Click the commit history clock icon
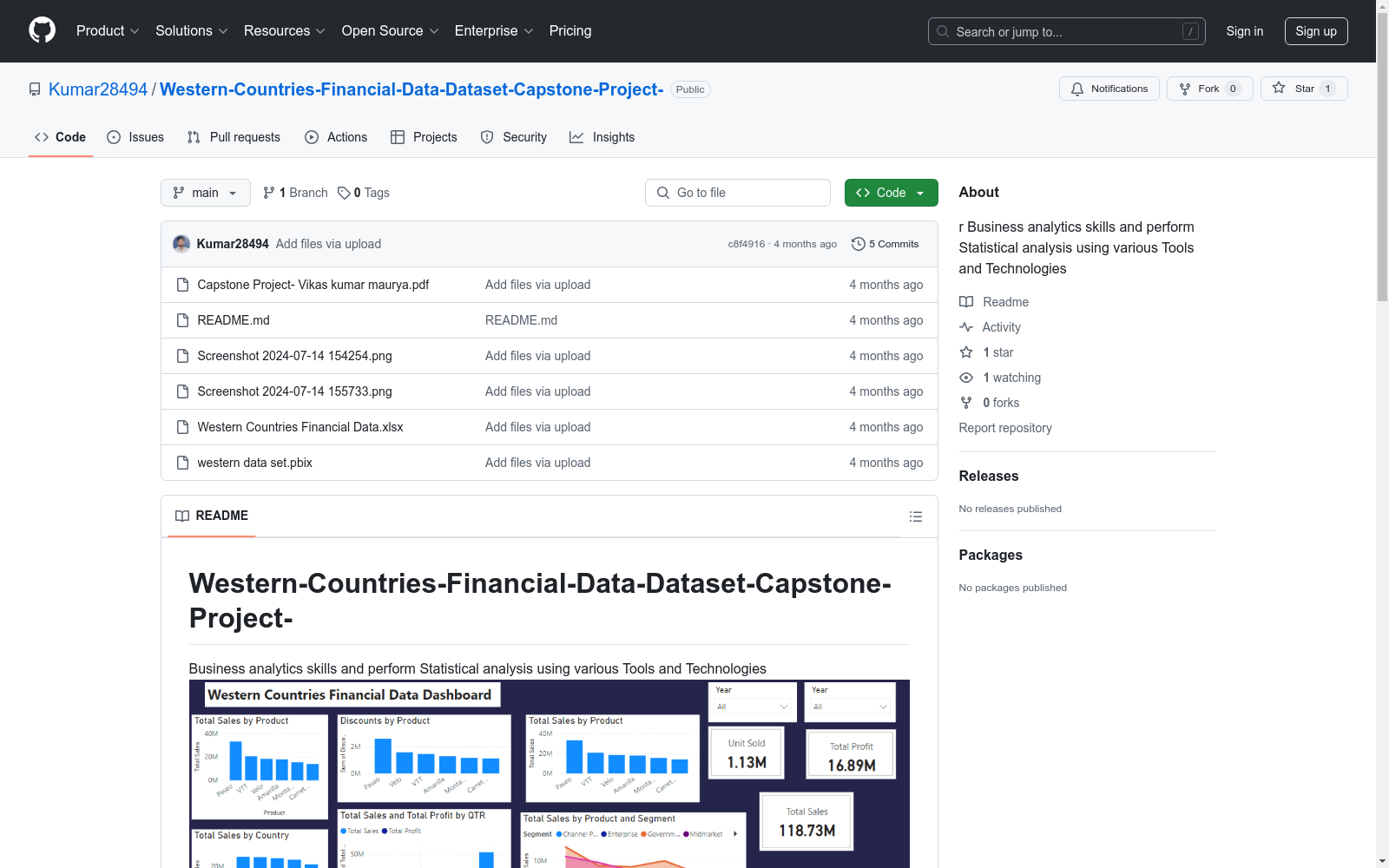This screenshot has width=1389, height=868. click(859, 244)
